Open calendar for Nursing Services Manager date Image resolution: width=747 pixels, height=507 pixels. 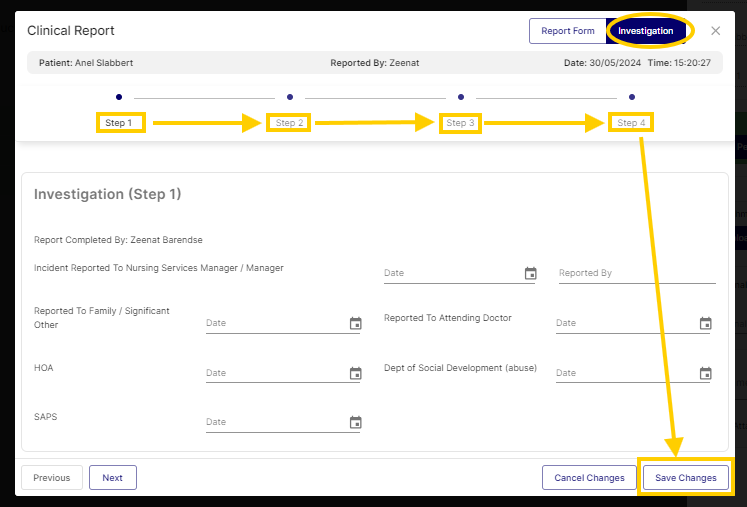(530, 273)
